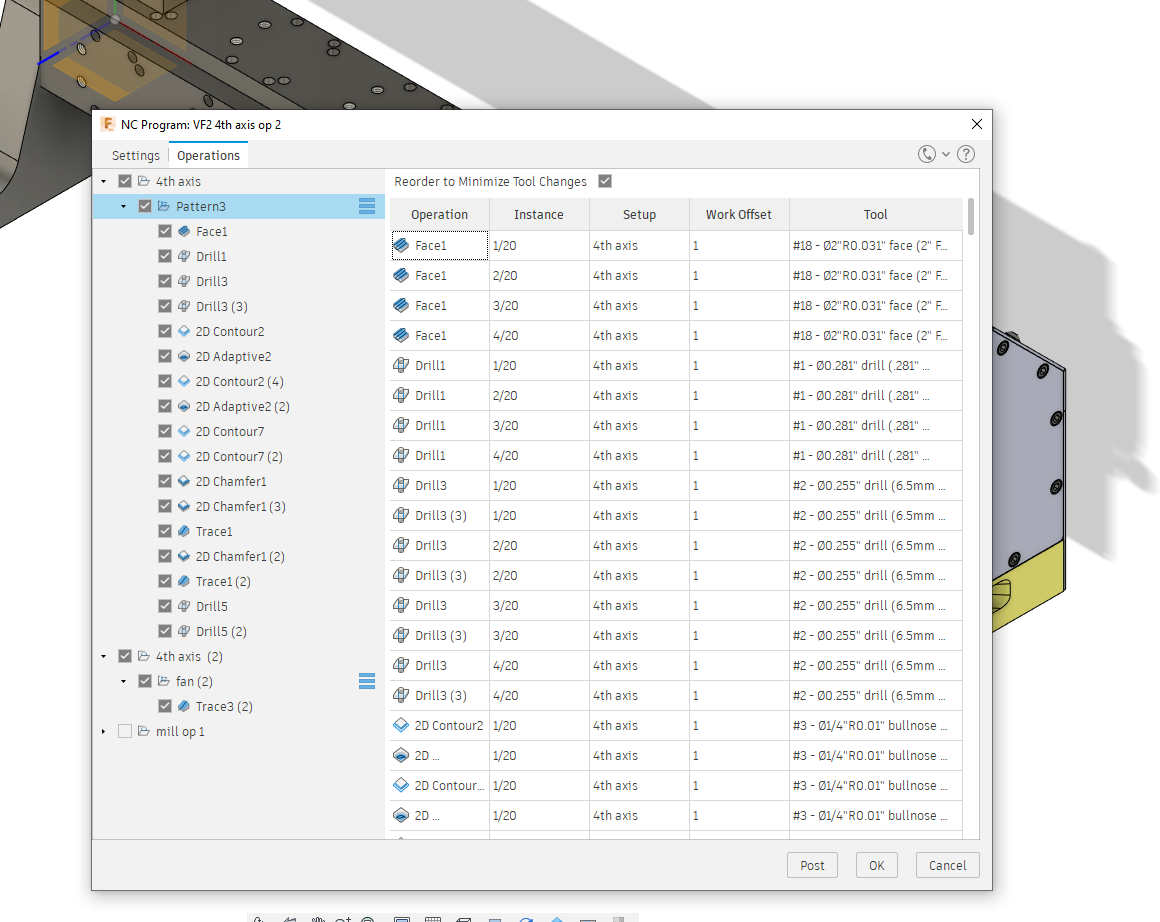
Task: Open the fan (2) reorder lines icon
Action: 367,681
